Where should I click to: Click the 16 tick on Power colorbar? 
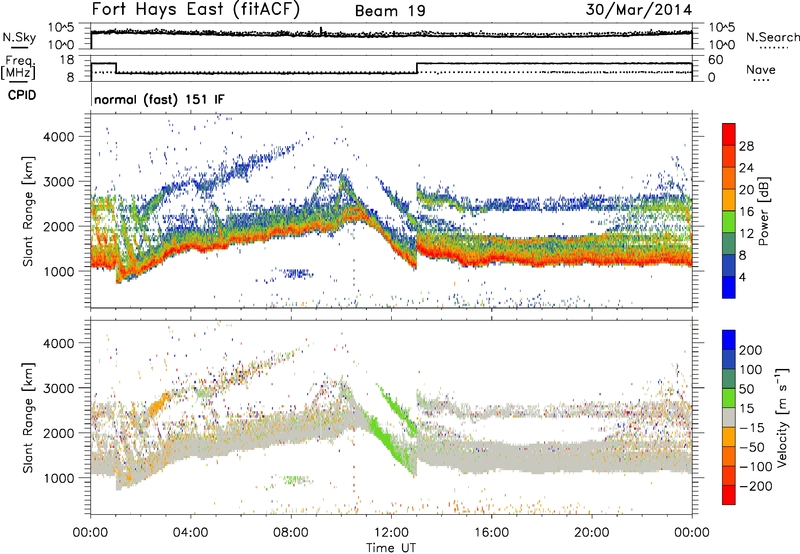(746, 212)
